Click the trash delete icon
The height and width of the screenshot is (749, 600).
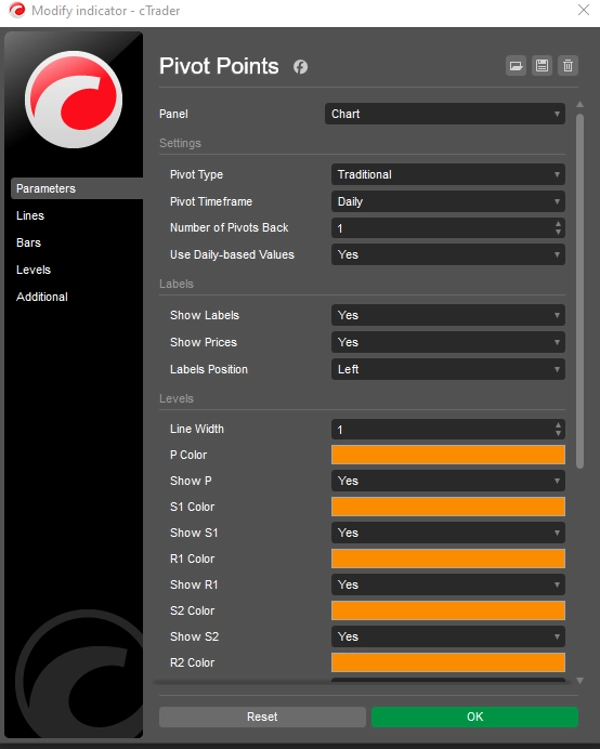(568, 66)
